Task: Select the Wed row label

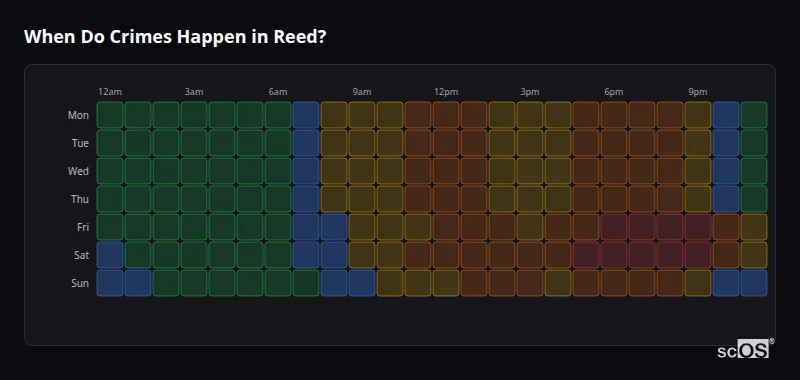Action: [x=78, y=171]
